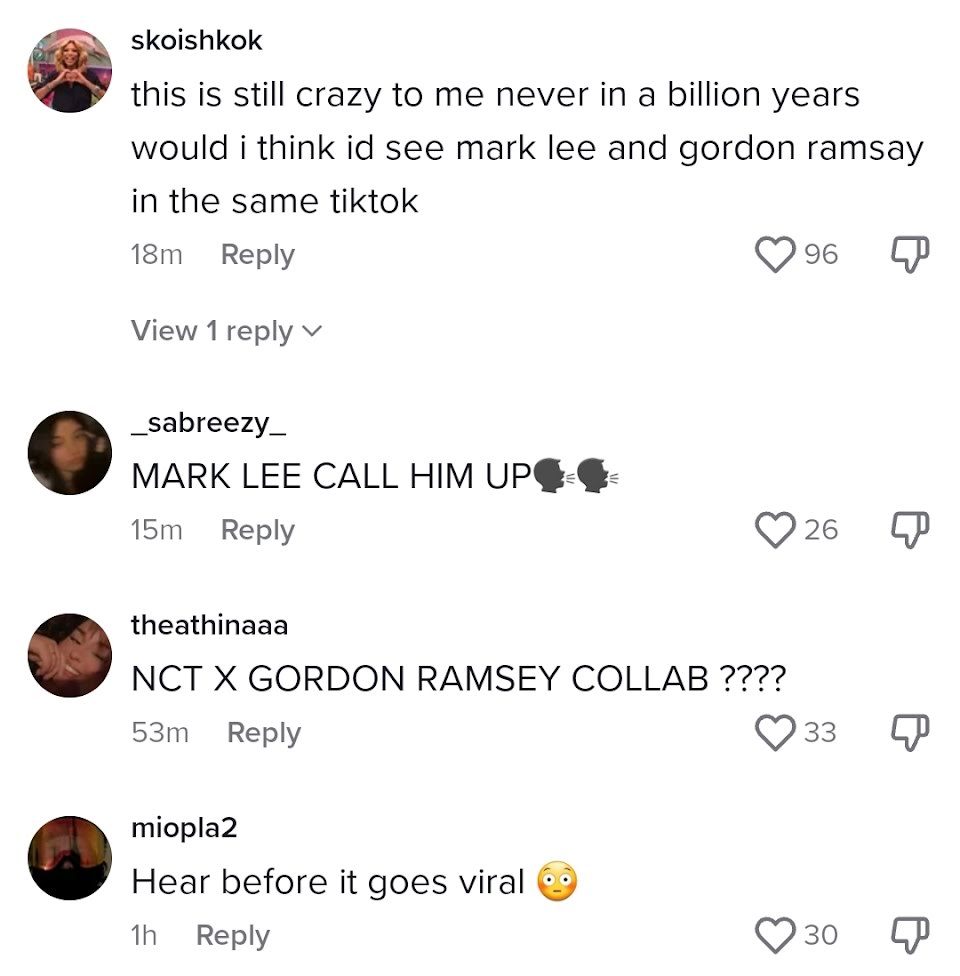960x976 pixels.
Task: Reply to _sabreezy_'s comment
Action: [258, 530]
